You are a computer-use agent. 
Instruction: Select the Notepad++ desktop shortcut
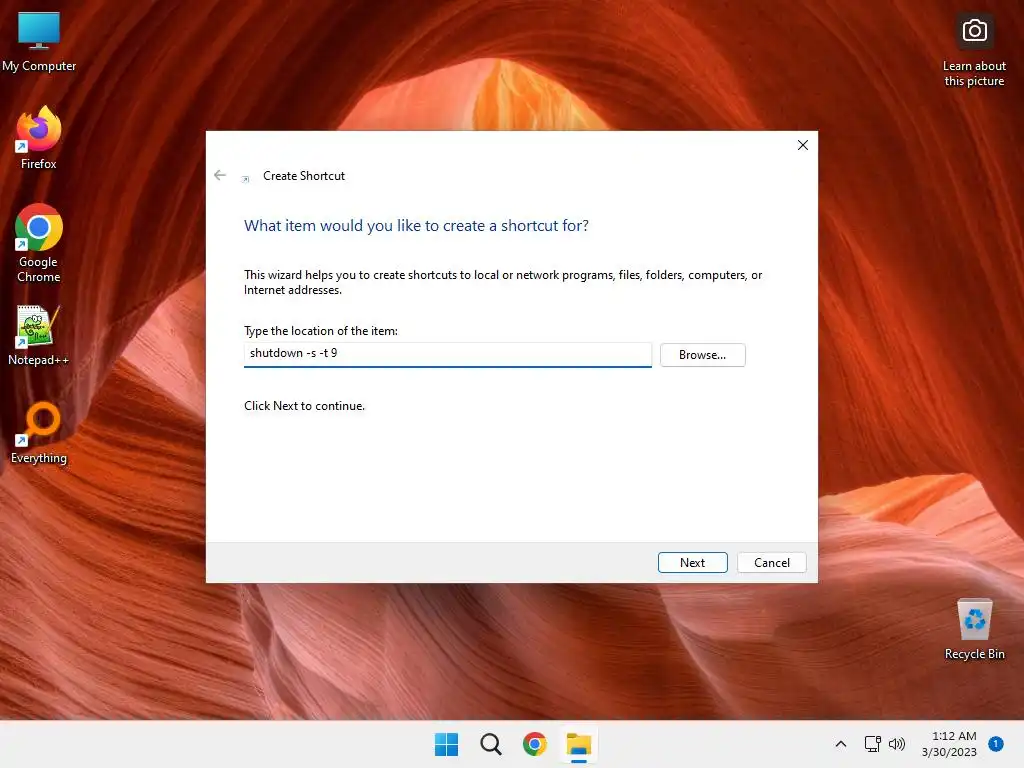tap(38, 335)
